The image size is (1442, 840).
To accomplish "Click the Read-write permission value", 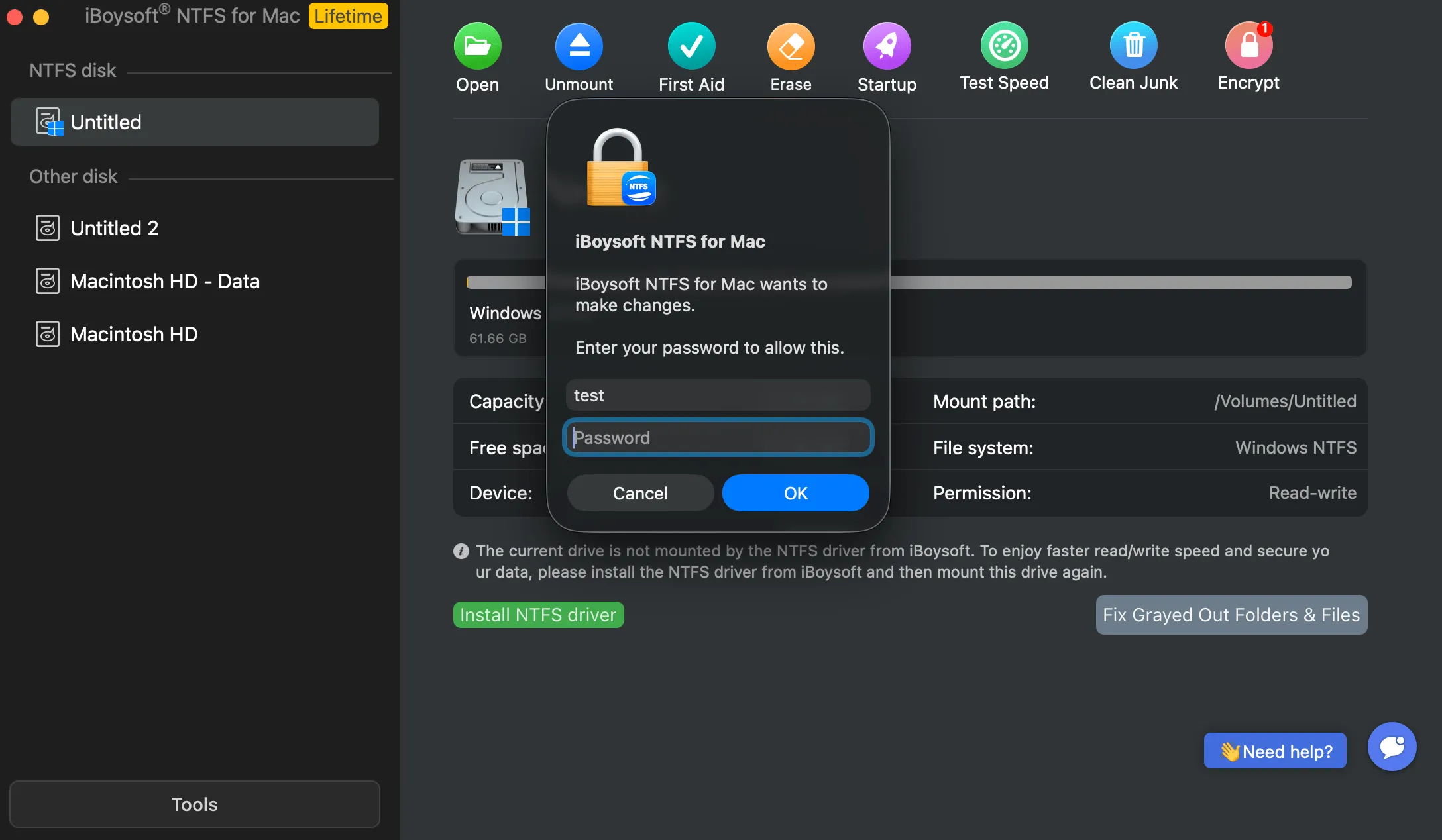I will click(x=1312, y=493).
